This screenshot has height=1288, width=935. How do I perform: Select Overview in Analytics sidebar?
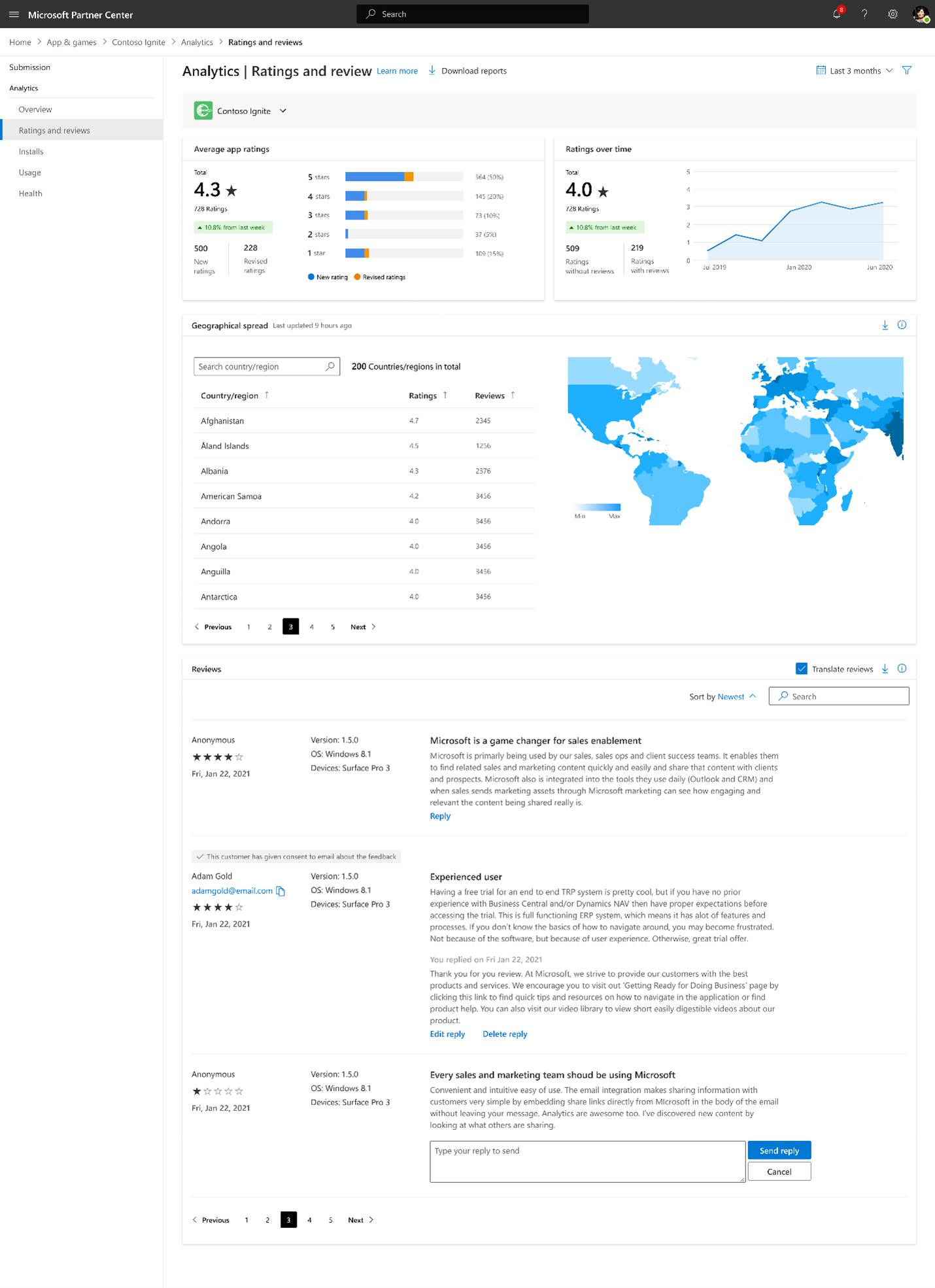(x=35, y=109)
